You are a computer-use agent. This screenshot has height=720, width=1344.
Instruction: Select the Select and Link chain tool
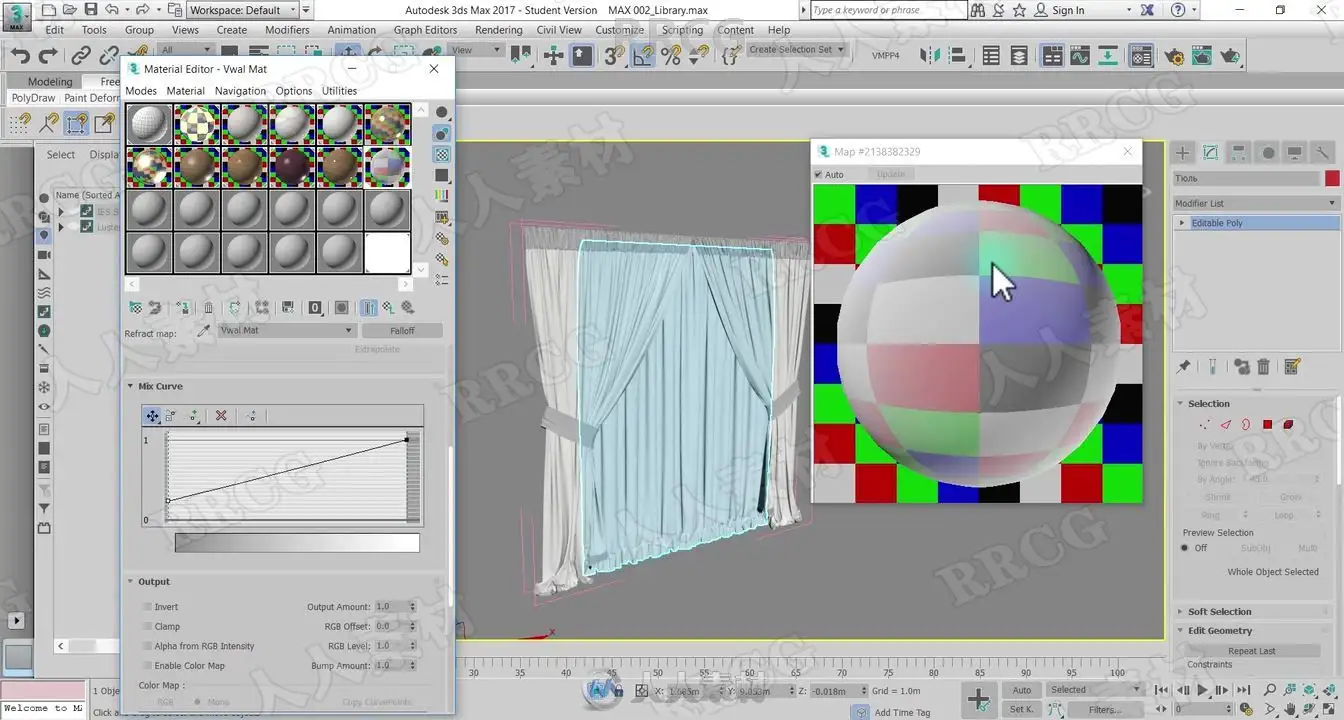tap(80, 56)
